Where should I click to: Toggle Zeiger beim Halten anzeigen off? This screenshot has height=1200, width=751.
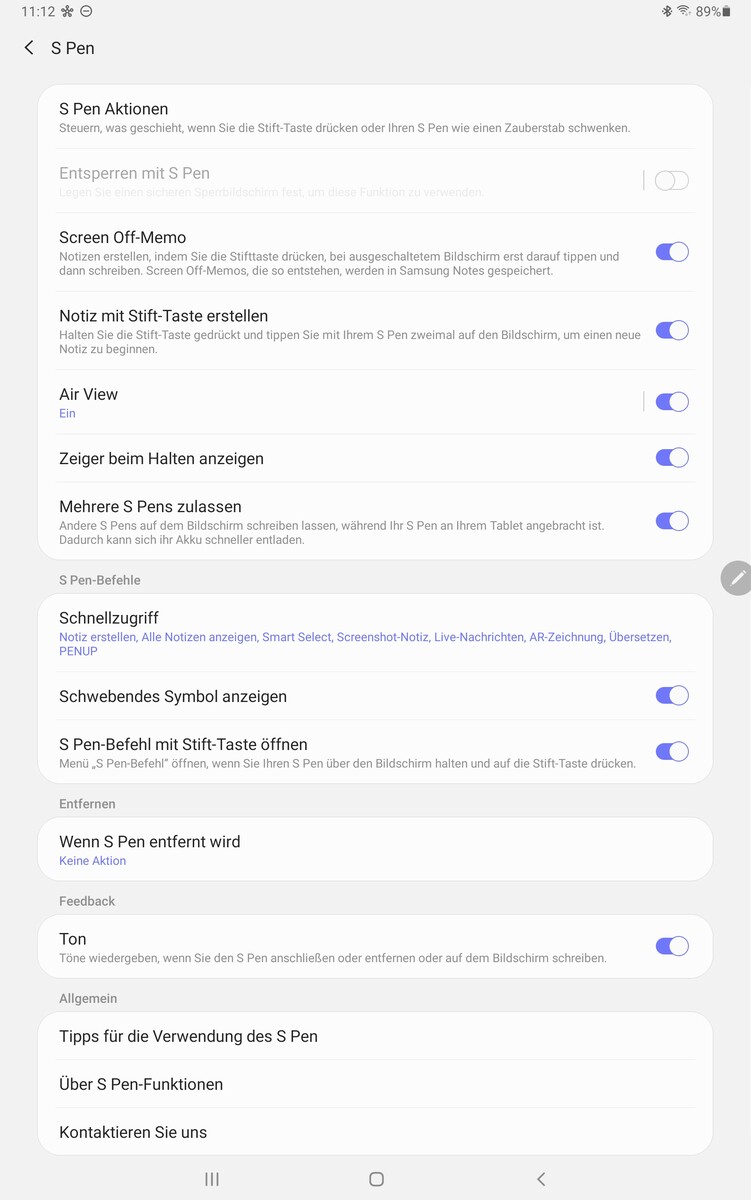671,458
